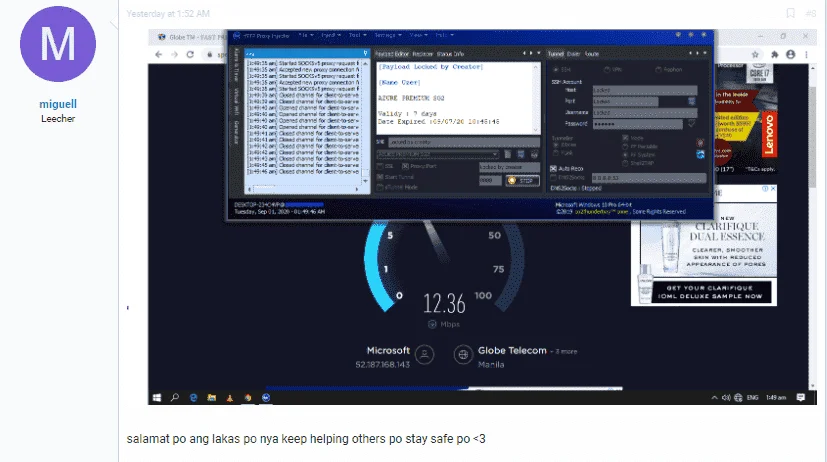Click the pin icon on log panel header
Screen dimensions: 827x462
point(366,53)
